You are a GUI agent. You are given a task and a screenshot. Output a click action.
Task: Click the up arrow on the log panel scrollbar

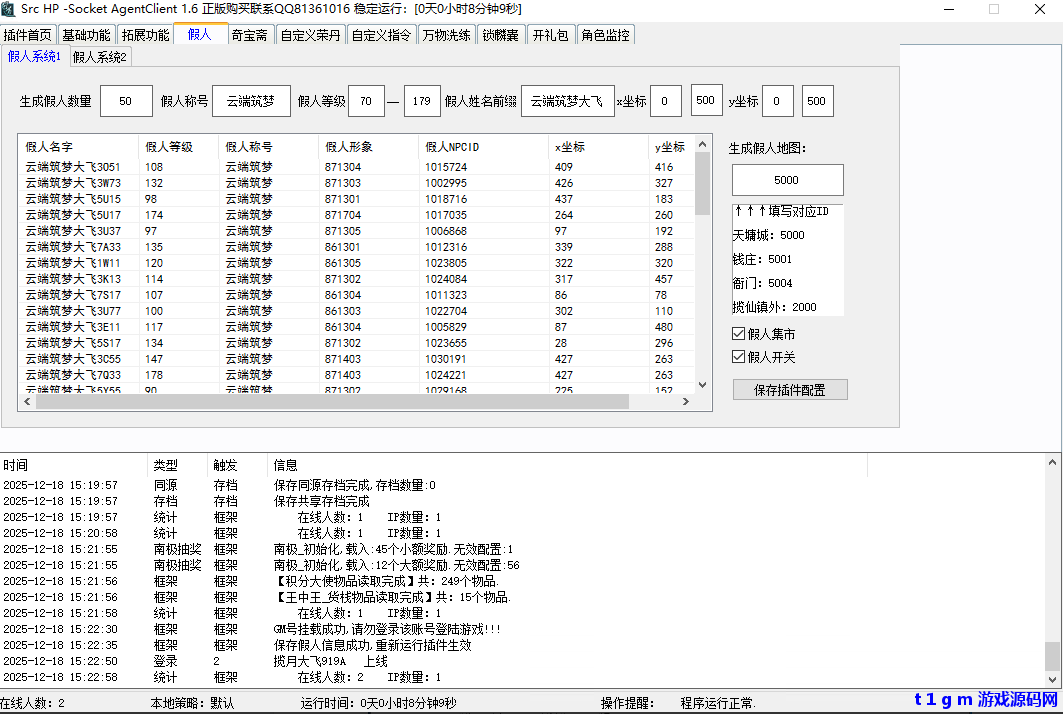(1052, 460)
